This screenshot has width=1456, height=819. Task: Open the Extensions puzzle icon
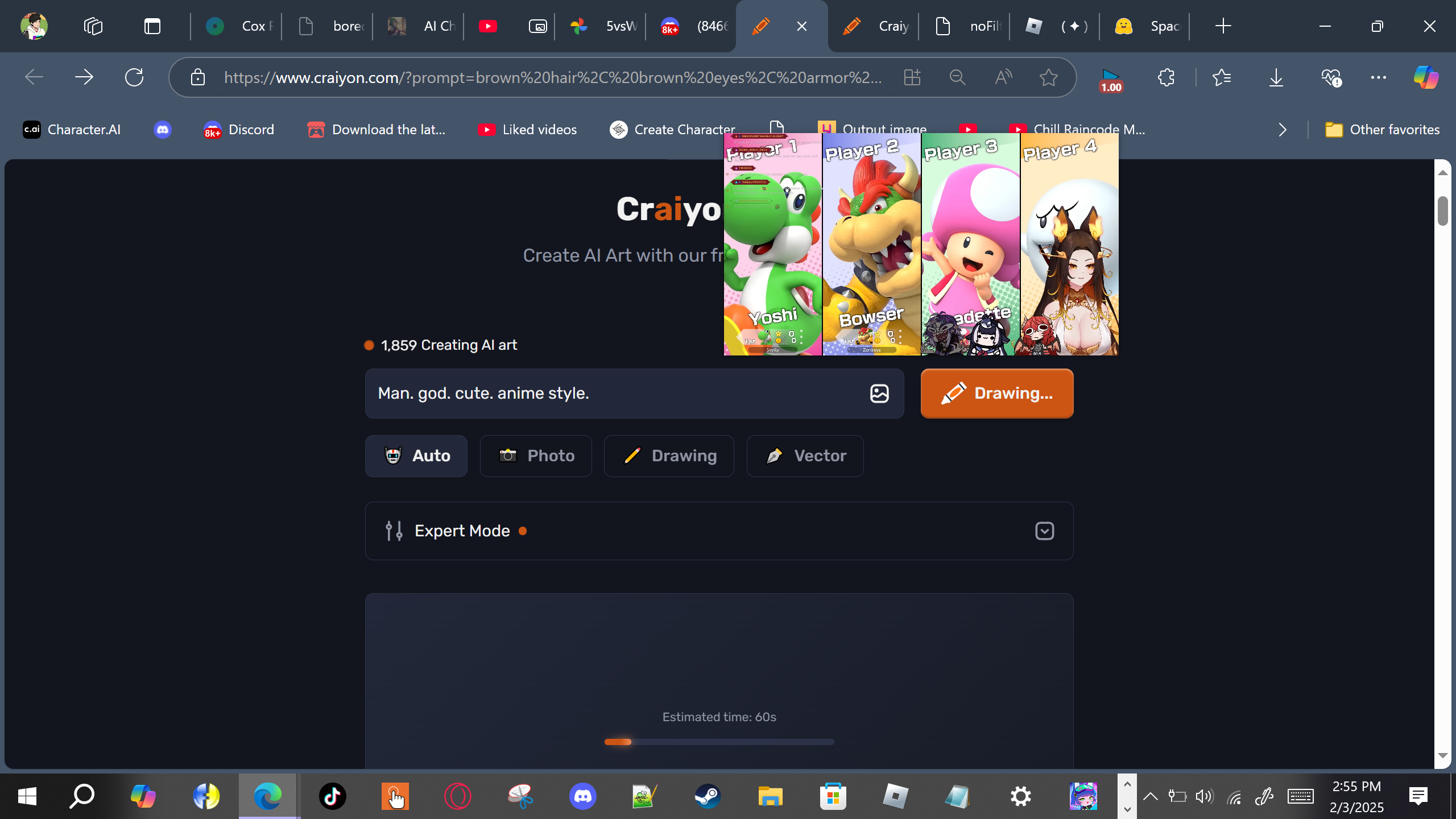1166,77
